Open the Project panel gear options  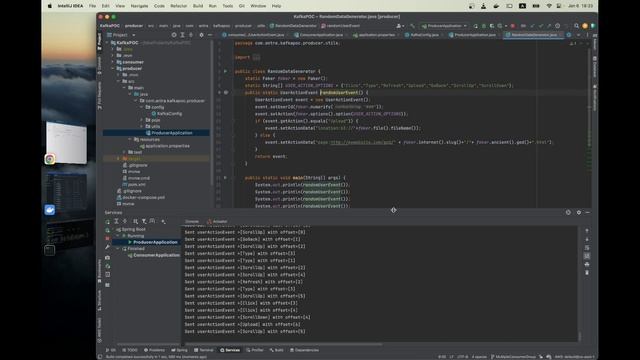coord(201,35)
